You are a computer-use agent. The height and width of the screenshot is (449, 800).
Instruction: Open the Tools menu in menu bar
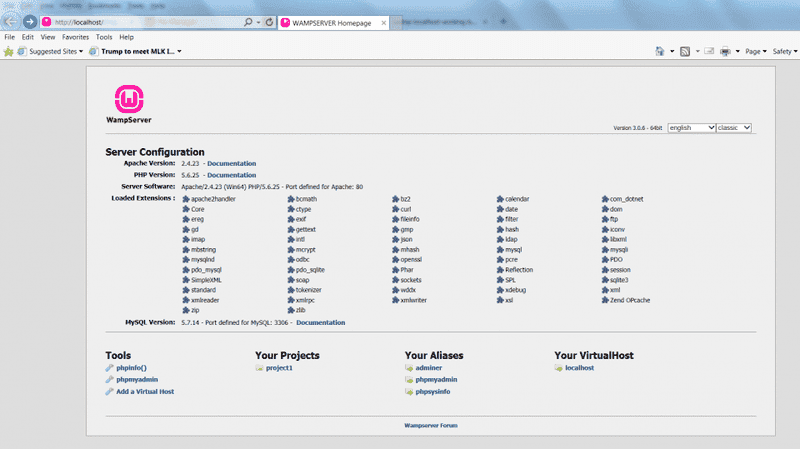[103, 36]
